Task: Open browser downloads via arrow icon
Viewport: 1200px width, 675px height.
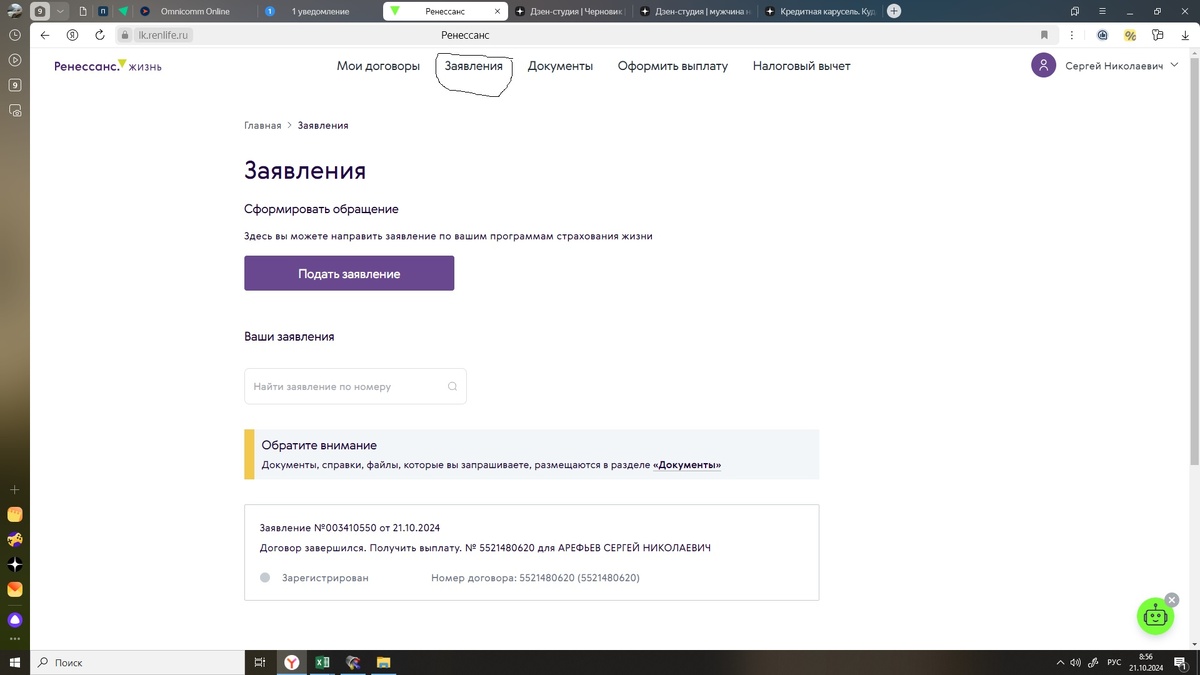Action: pyautogui.click(x=1185, y=34)
